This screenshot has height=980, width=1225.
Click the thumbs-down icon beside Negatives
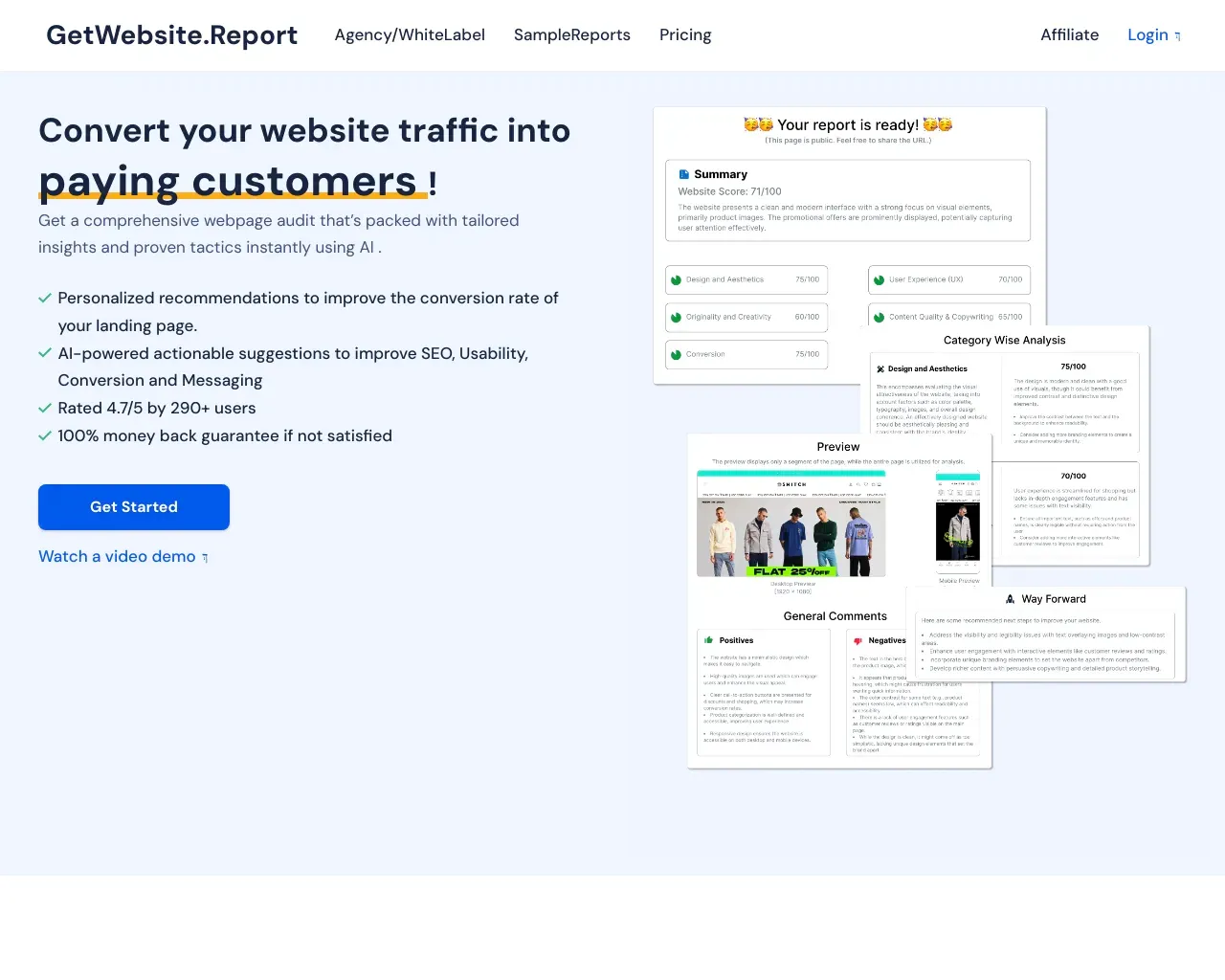coord(858,641)
